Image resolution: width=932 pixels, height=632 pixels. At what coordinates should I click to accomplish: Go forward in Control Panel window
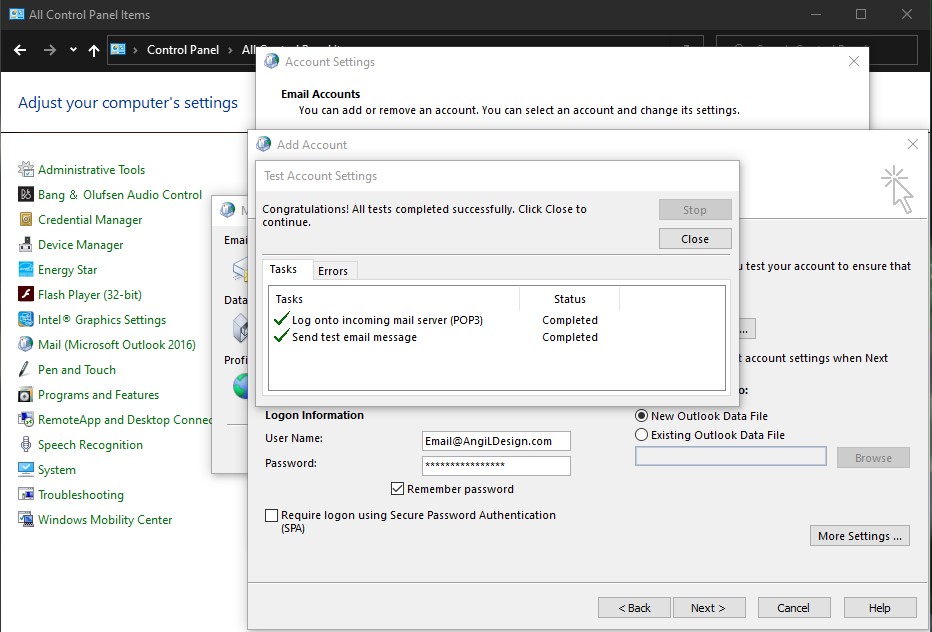(x=50, y=50)
